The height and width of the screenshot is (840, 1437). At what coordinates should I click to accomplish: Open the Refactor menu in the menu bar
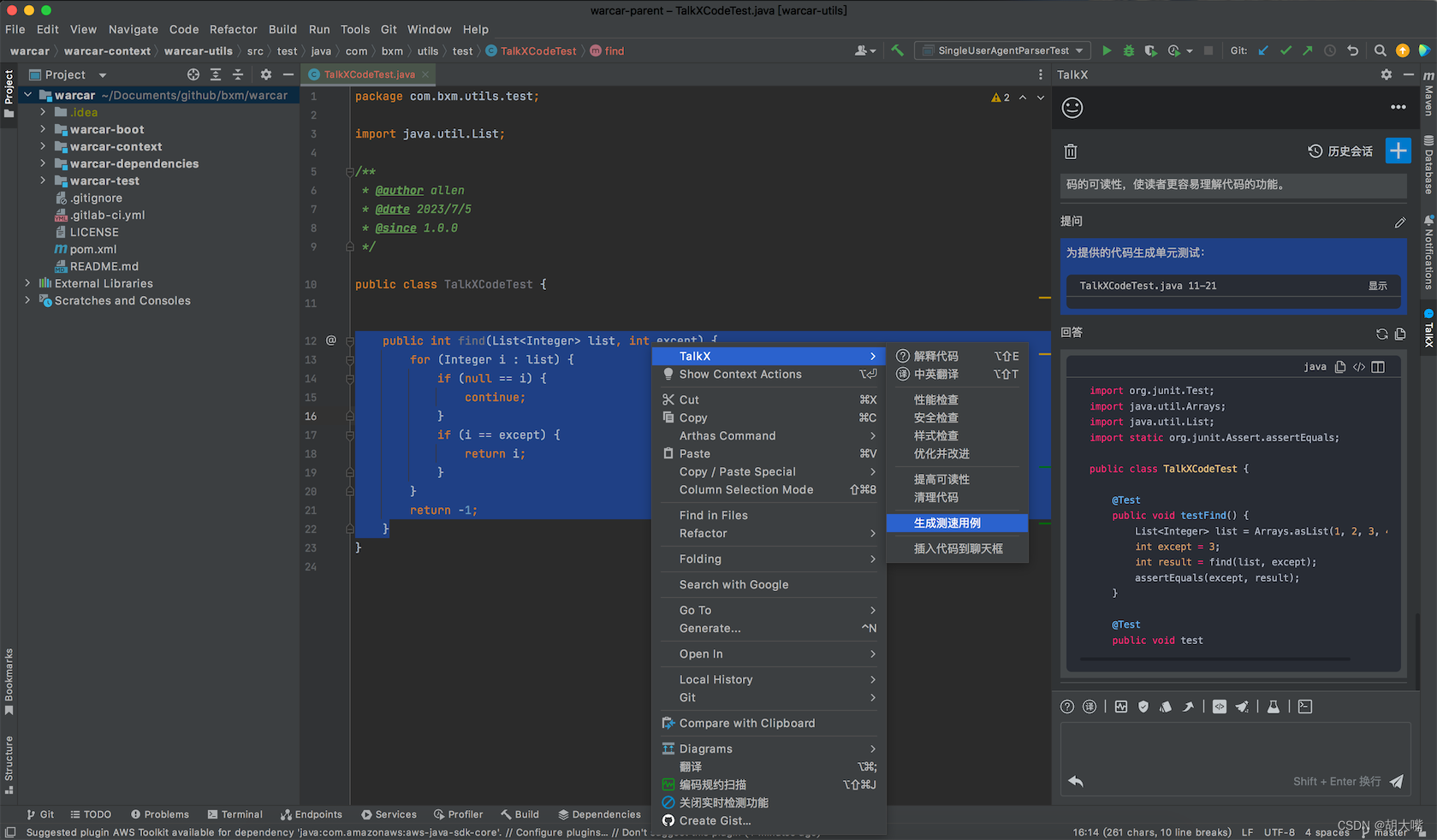[233, 29]
